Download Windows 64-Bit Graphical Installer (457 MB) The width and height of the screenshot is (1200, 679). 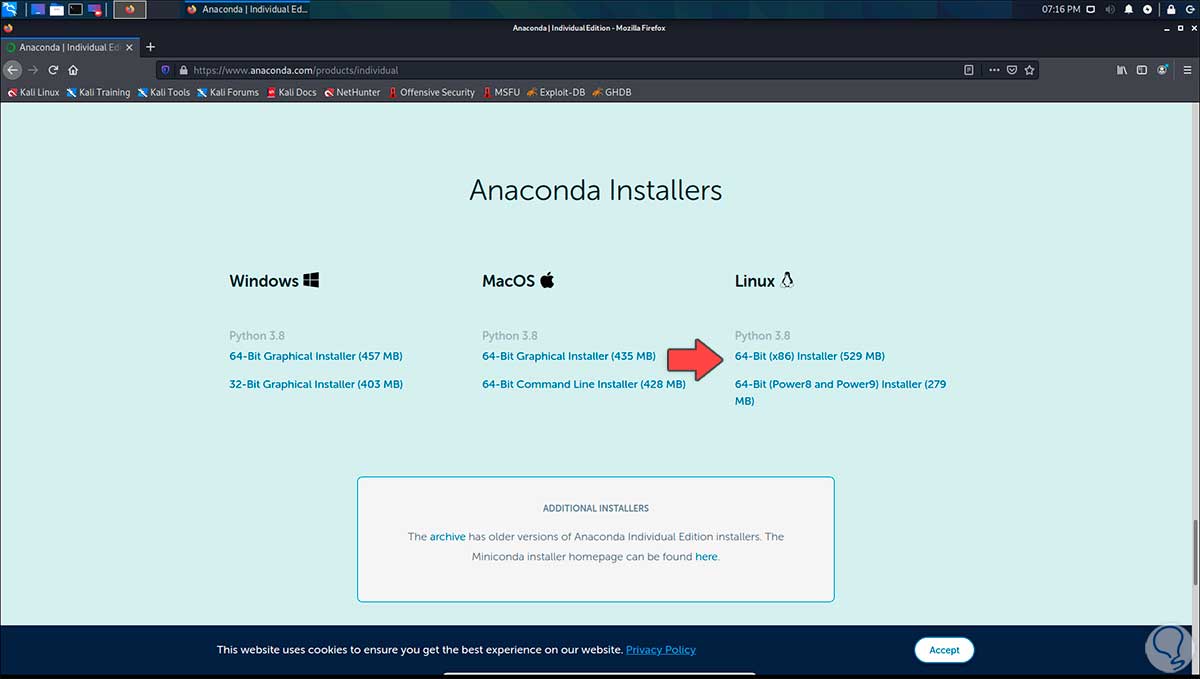pos(316,356)
